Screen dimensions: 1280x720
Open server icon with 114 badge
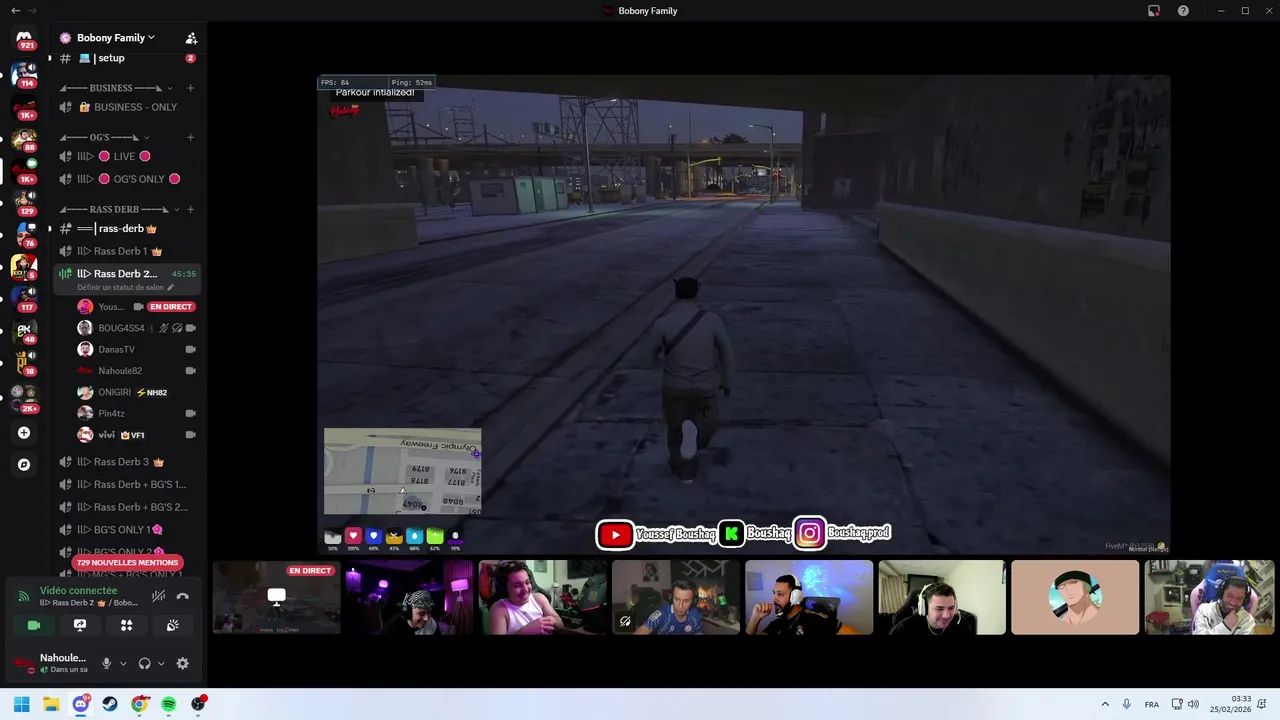coord(24,74)
